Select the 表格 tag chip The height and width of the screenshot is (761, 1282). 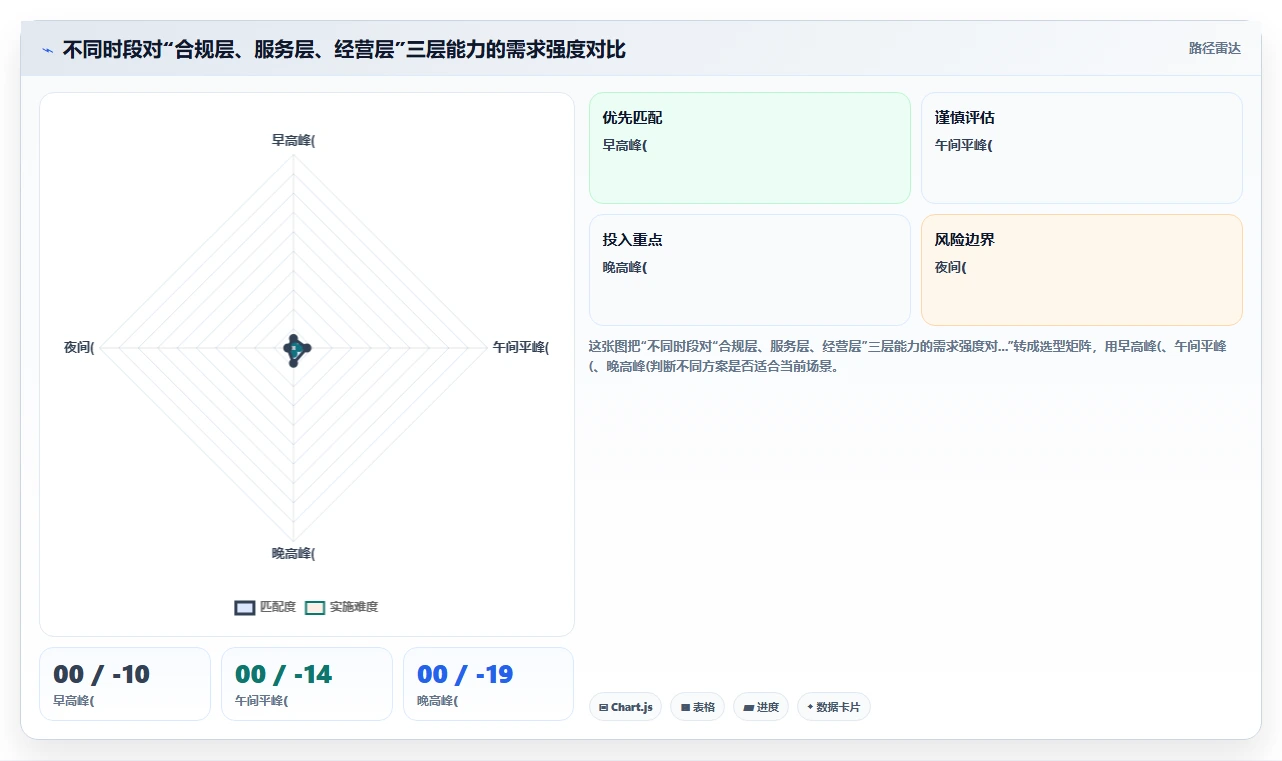pos(697,707)
